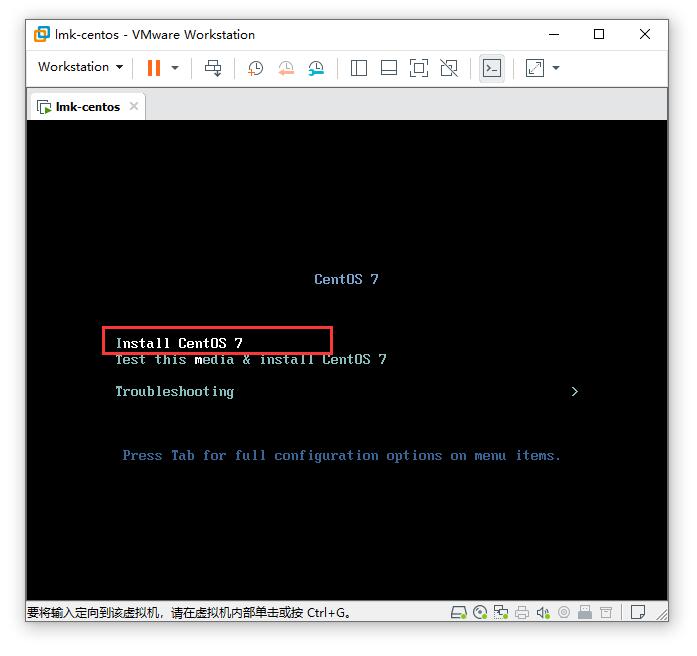
Task: Click the Ctrl+G input redirect status message
Action: coord(188,613)
